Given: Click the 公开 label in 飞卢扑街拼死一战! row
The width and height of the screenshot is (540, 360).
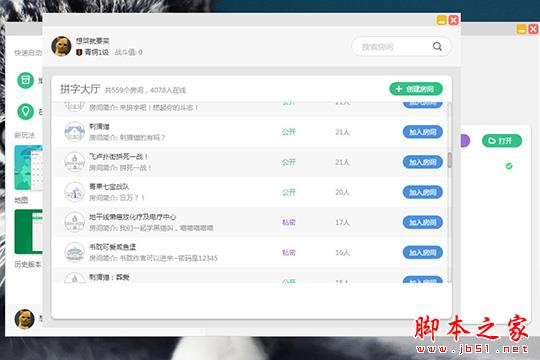Looking at the screenshot, I should (x=289, y=162).
